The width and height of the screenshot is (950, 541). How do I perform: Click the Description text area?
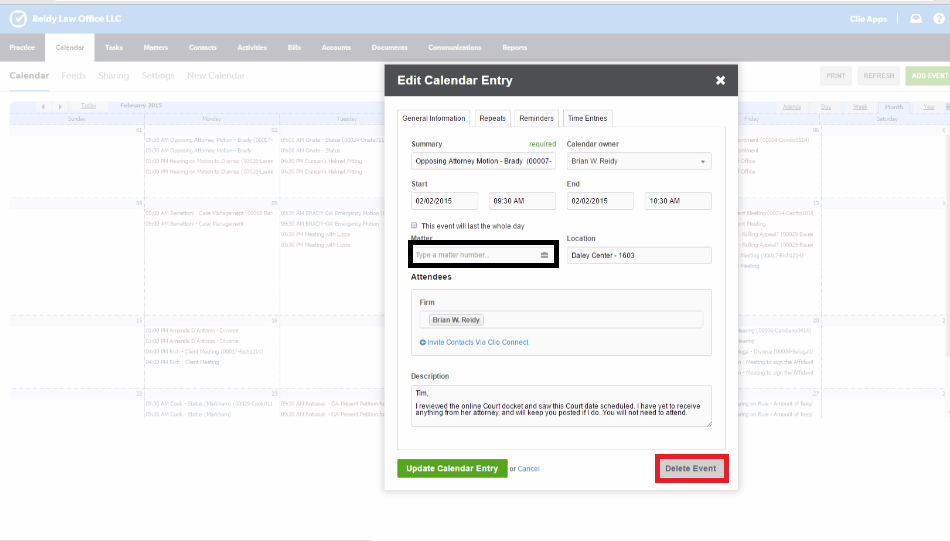coord(561,406)
